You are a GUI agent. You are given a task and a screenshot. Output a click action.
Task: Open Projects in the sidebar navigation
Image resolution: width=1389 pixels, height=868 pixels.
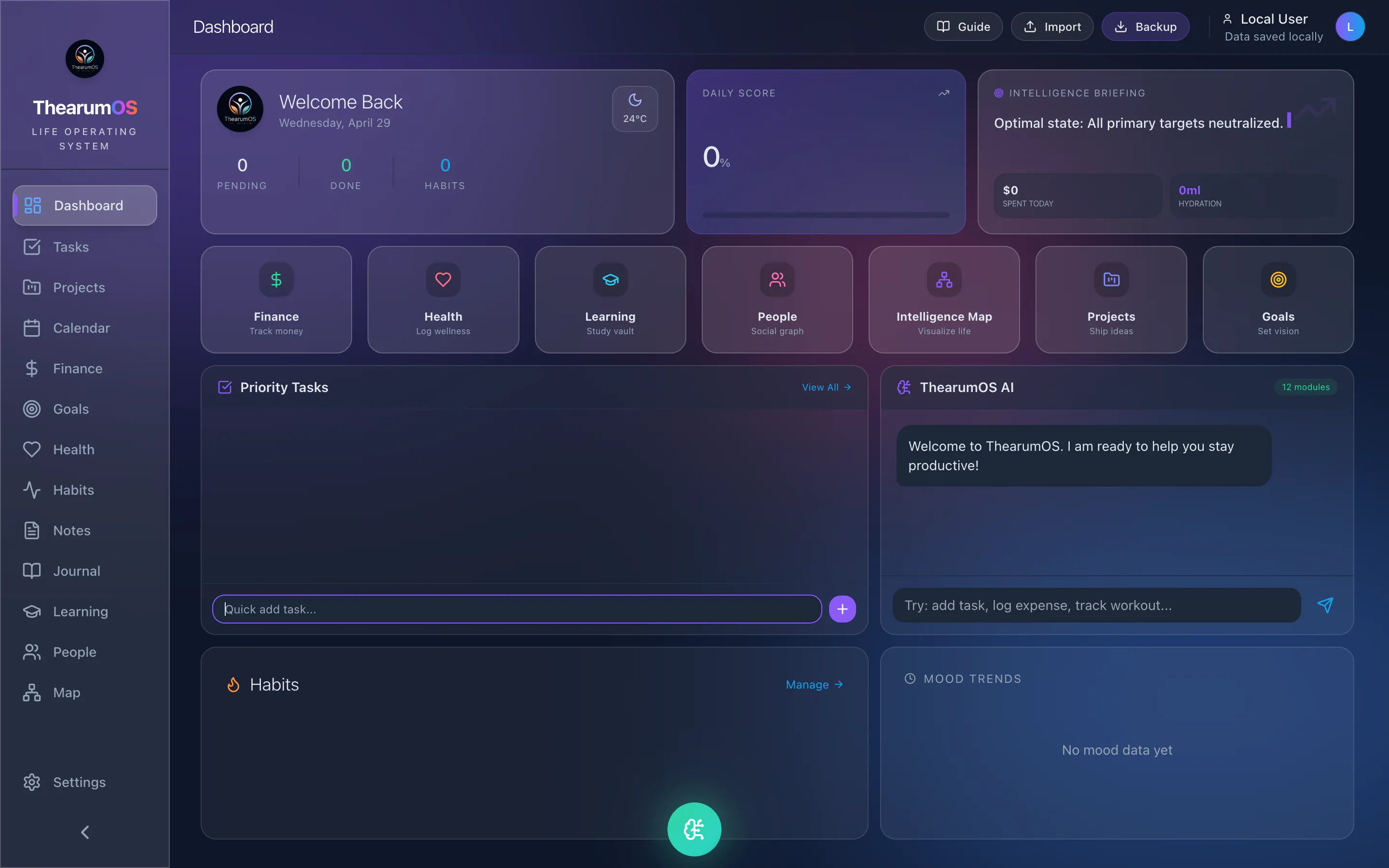85,287
